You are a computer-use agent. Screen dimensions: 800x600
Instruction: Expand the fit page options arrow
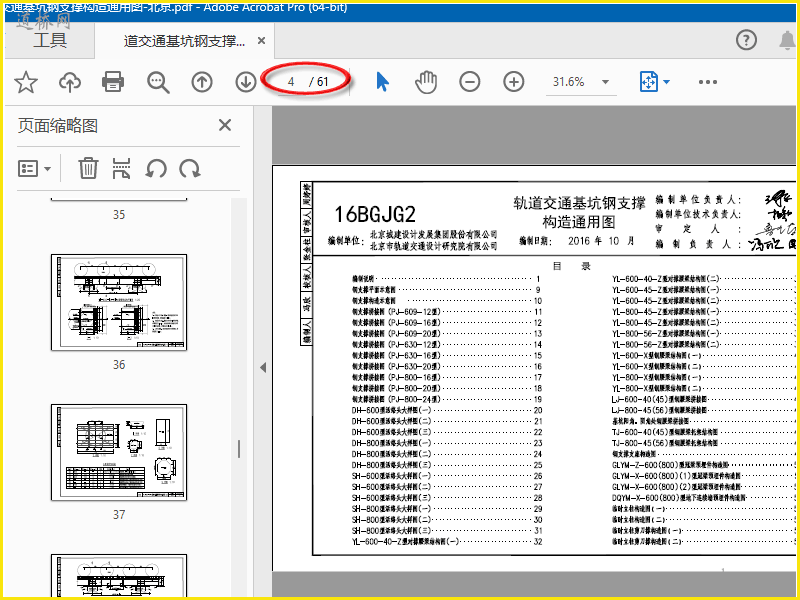tap(666, 82)
